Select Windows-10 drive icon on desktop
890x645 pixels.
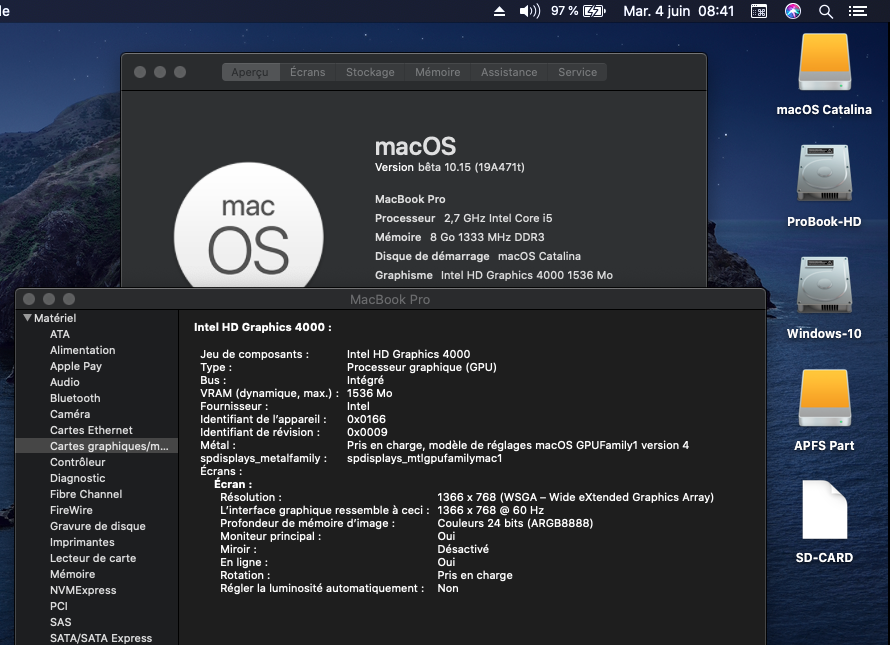pyautogui.click(x=824, y=285)
